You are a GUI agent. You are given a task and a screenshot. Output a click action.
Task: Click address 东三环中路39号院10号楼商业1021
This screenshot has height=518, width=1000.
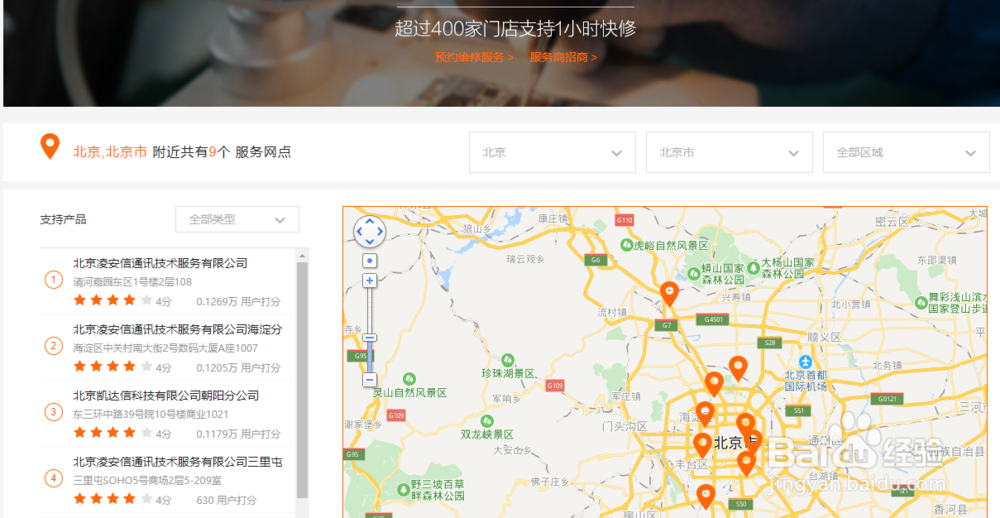[x=151, y=415]
